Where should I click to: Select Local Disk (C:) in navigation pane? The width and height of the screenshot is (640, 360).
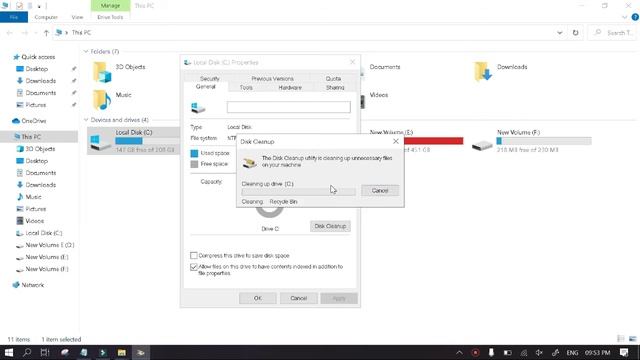(x=44, y=233)
